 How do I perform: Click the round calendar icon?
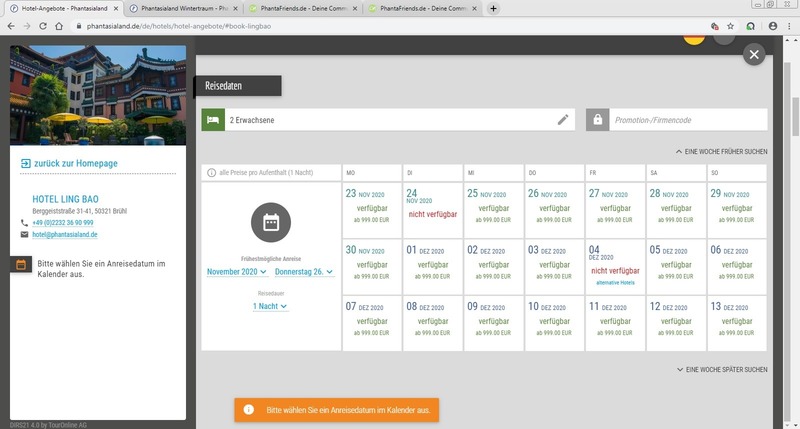click(269, 224)
